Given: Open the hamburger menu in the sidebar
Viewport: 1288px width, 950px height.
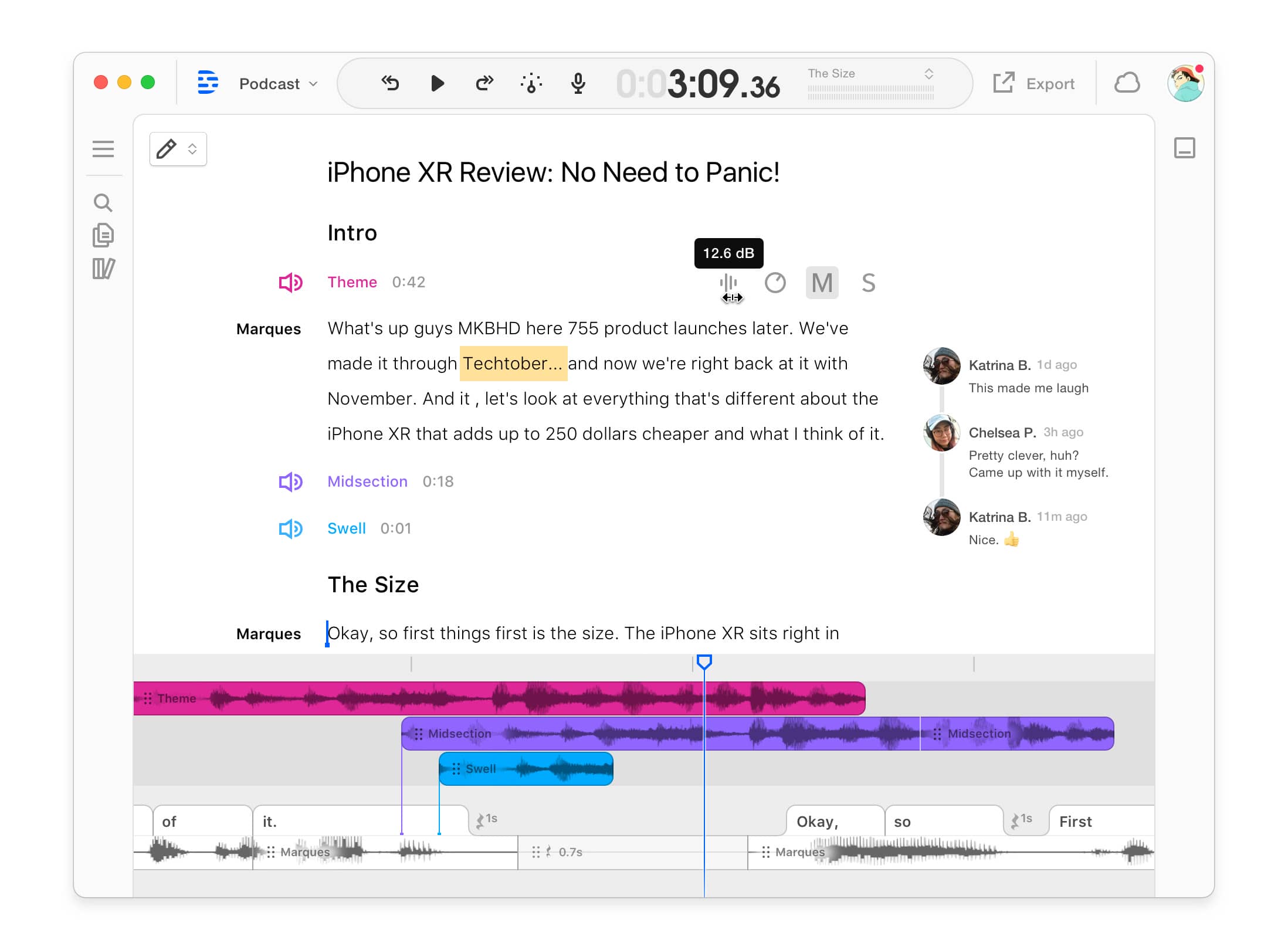Looking at the screenshot, I should (x=103, y=149).
